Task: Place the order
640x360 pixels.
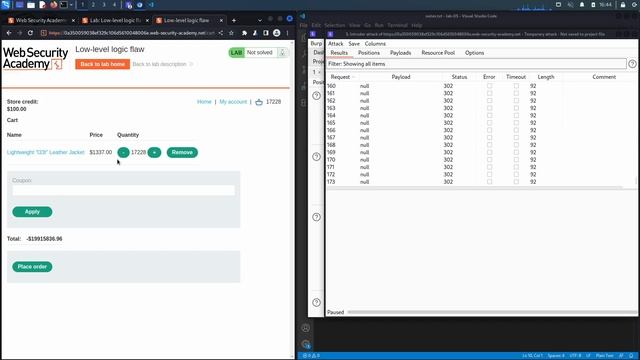Action: pyautogui.click(x=32, y=267)
